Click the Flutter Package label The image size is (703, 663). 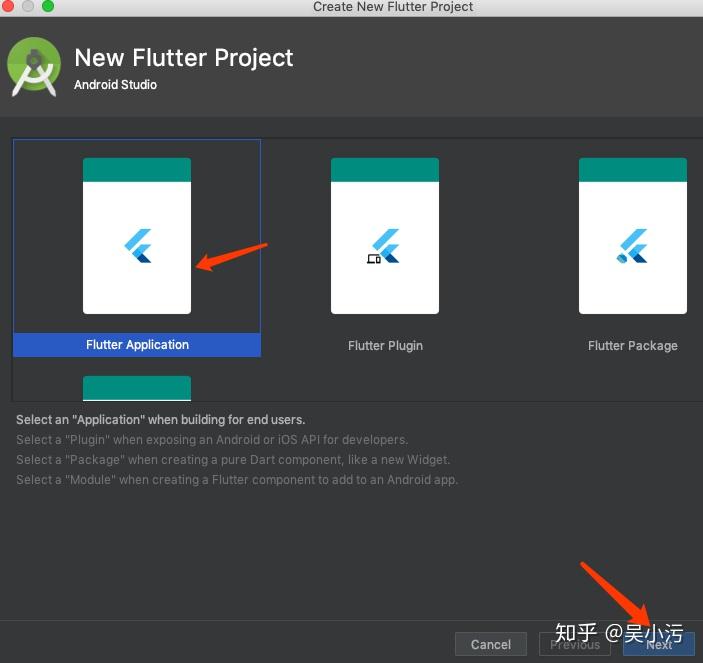click(633, 346)
